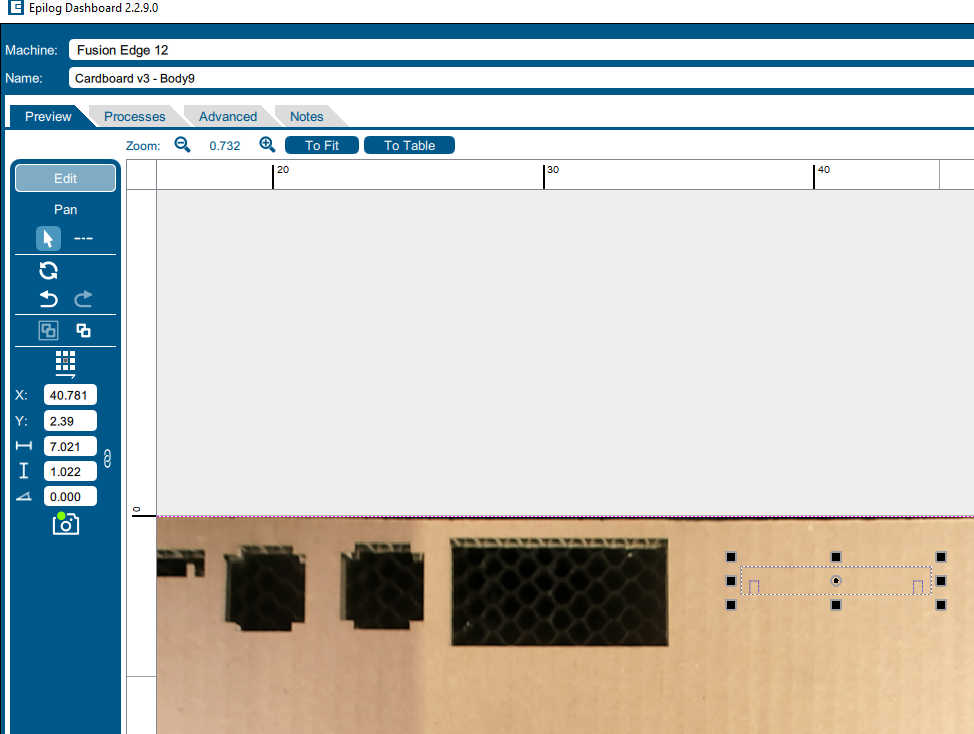Click the redo arrow icon

84,299
